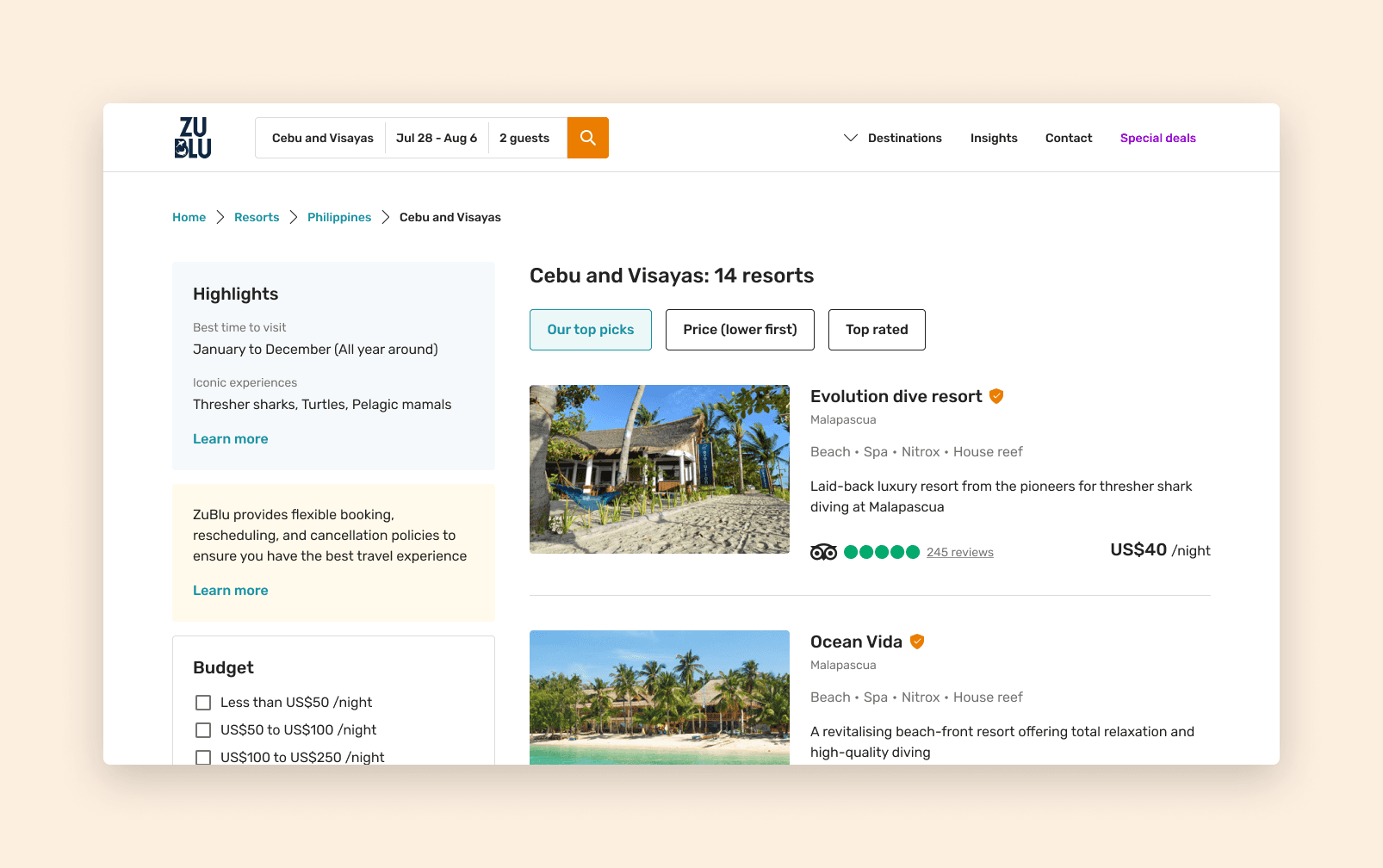Open the 2 guests selector

[524, 138]
